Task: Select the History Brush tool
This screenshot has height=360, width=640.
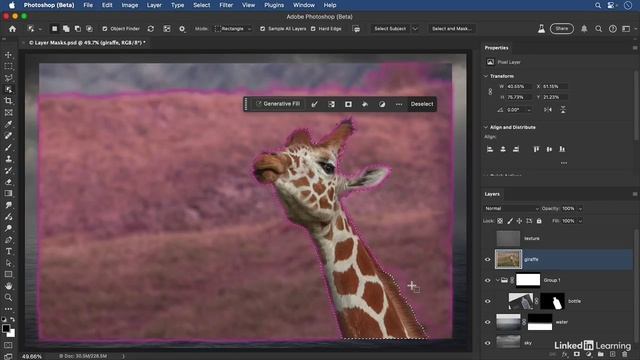Action: pyautogui.click(x=8, y=170)
